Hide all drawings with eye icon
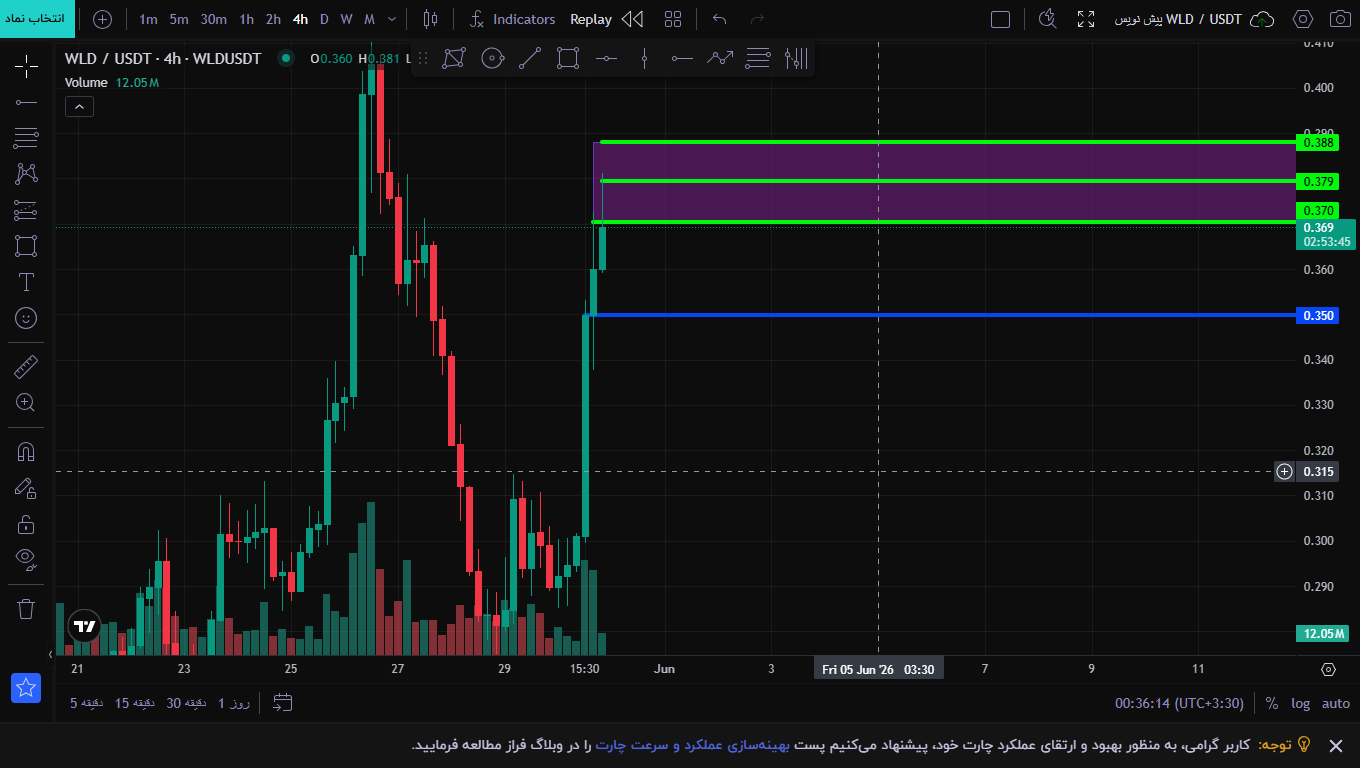The image size is (1360, 768). [26, 558]
